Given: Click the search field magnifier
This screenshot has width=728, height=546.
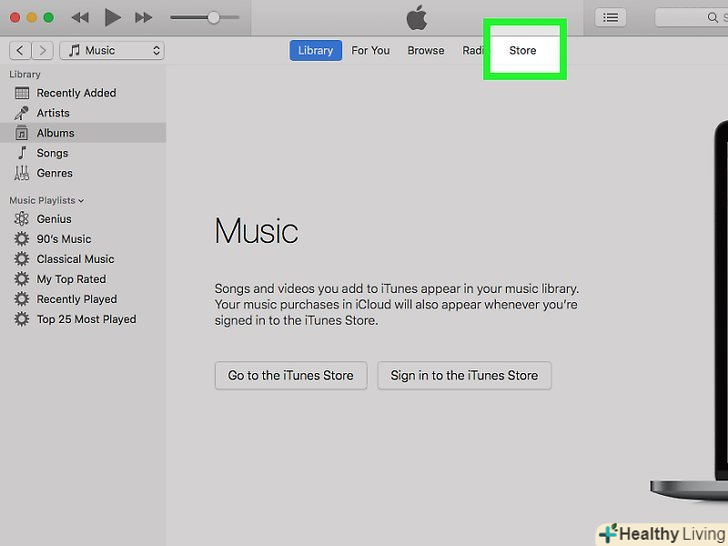Looking at the screenshot, I should point(712,18).
